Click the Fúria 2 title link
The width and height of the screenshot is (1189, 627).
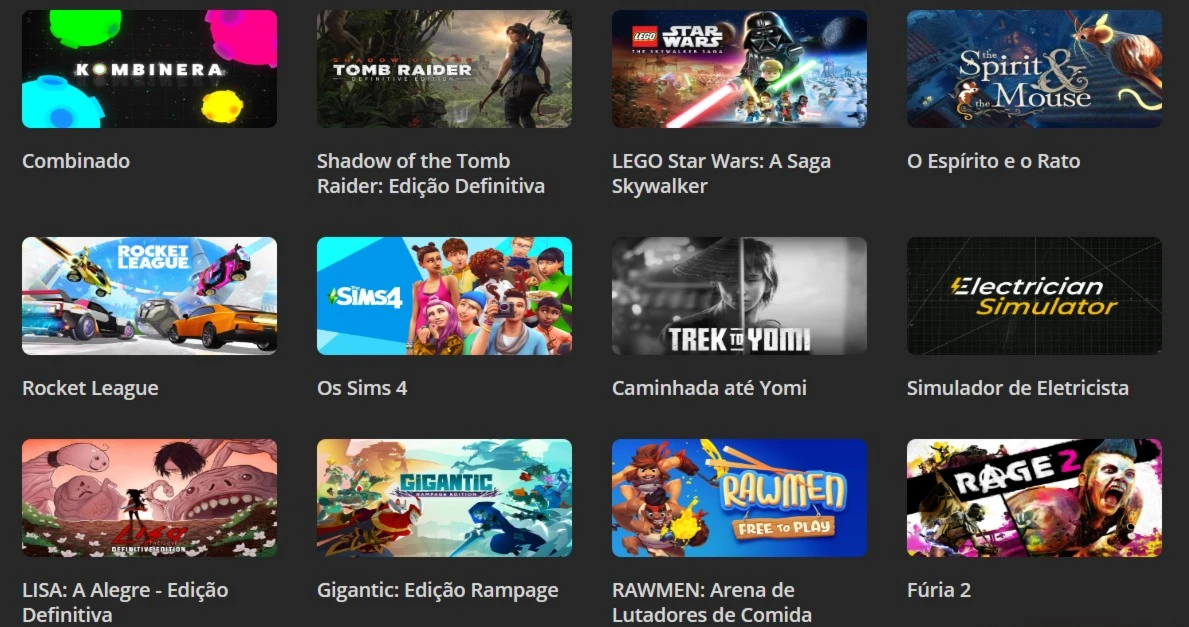pyautogui.click(x=939, y=590)
